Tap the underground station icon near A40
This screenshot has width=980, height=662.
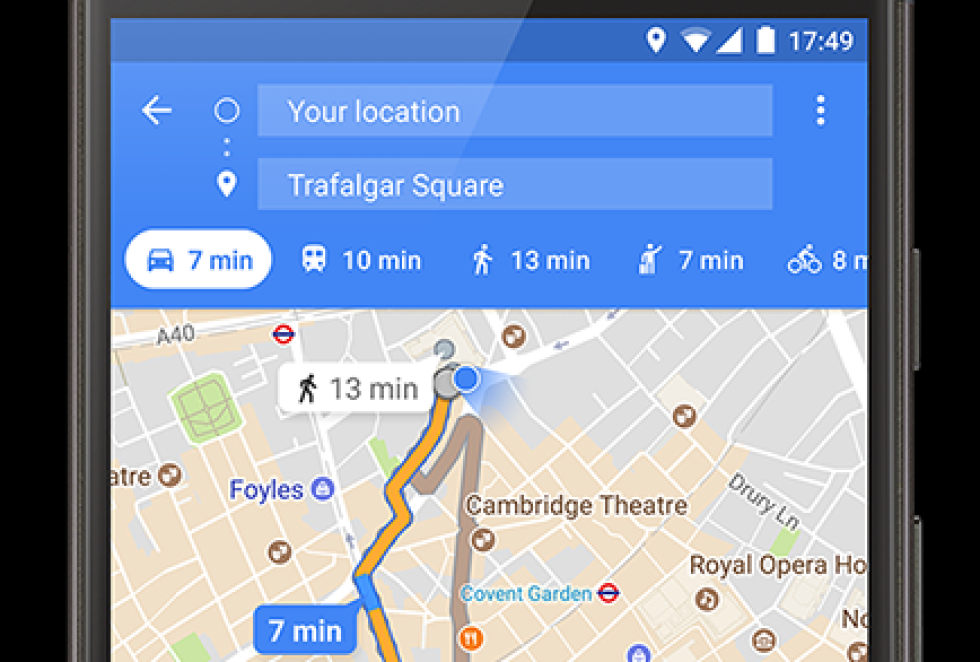(x=283, y=334)
